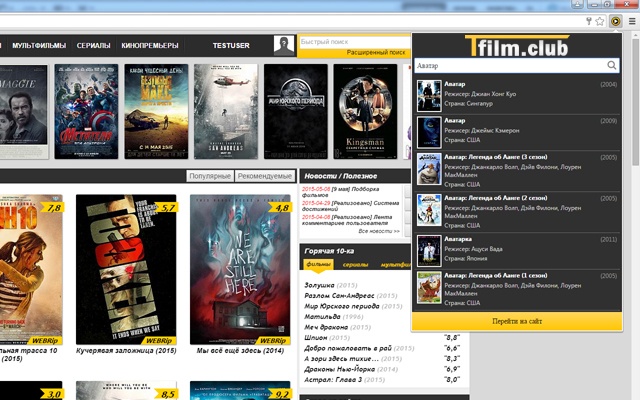Click the Kingsman poster

pyautogui.click(x=365, y=111)
